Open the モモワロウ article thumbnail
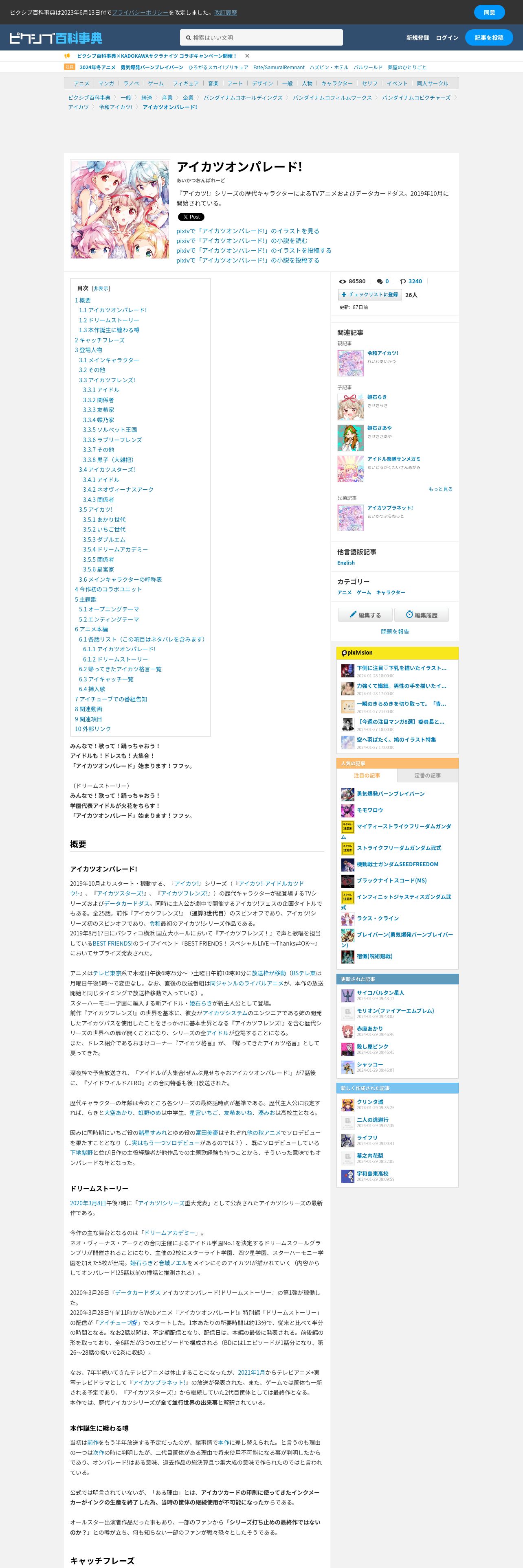 click(x=348, y=811)
